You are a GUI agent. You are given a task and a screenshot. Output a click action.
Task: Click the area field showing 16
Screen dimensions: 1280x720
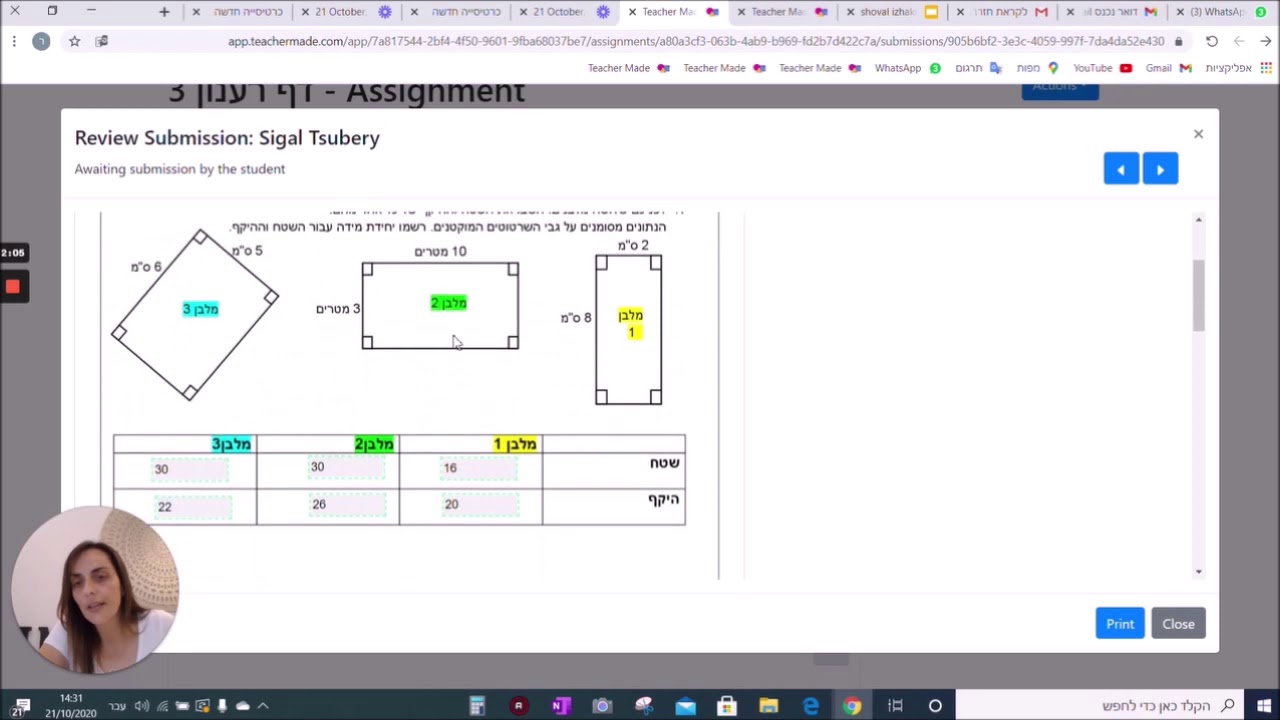(479, 468)
